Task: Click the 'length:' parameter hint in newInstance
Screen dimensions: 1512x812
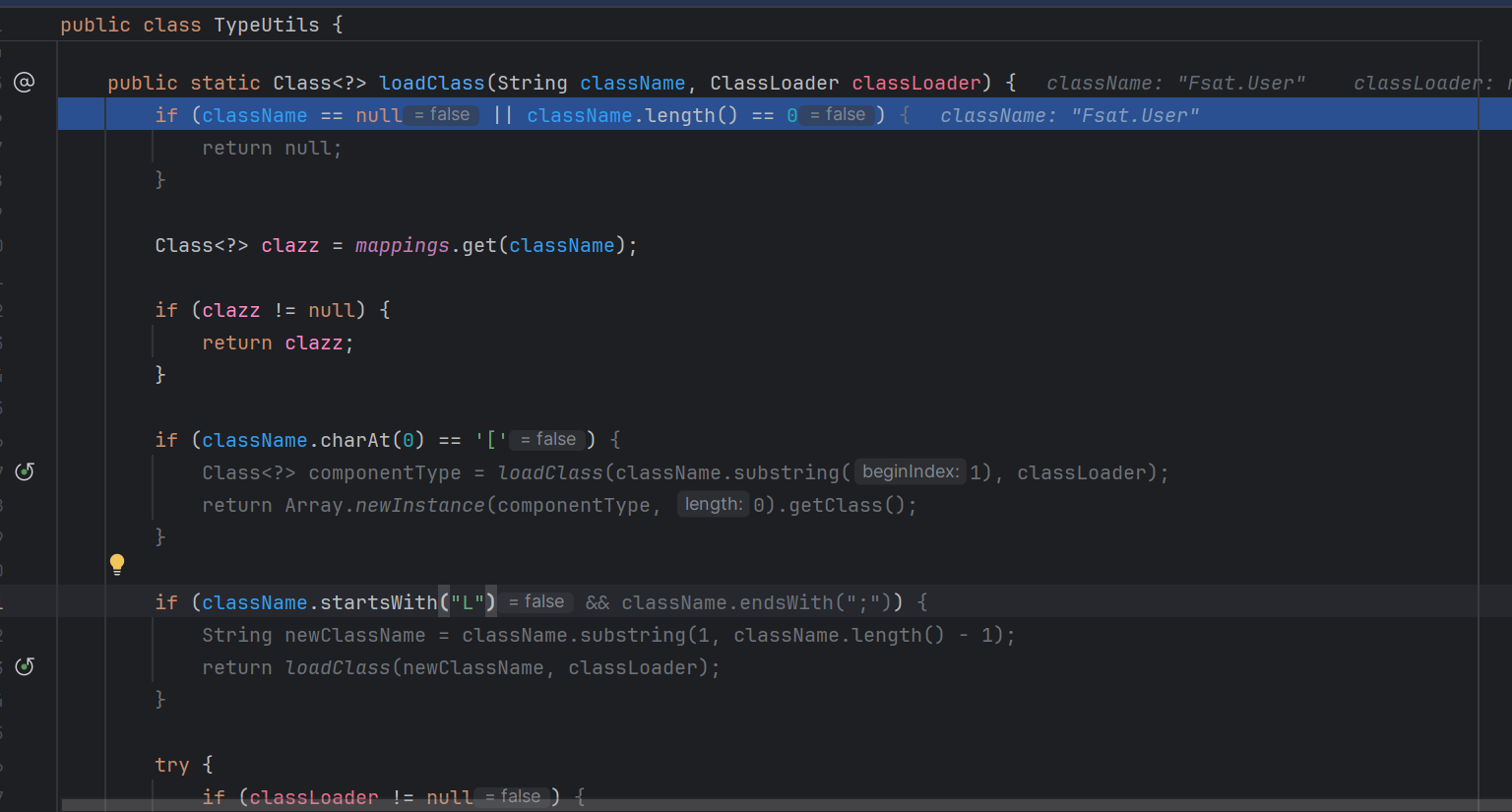Action: pyautogui.click(x=713, y=505)
